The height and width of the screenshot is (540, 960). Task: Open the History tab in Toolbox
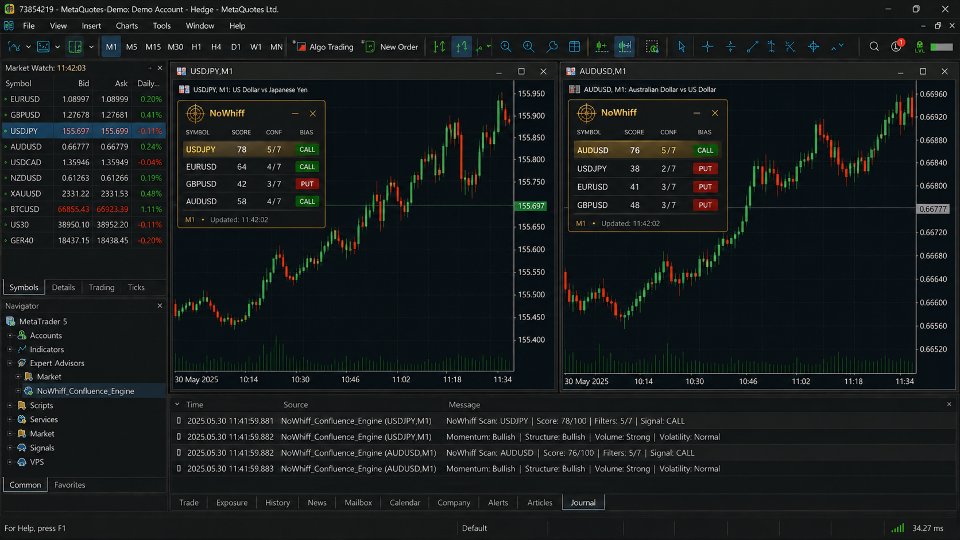(x=277, y=503)
